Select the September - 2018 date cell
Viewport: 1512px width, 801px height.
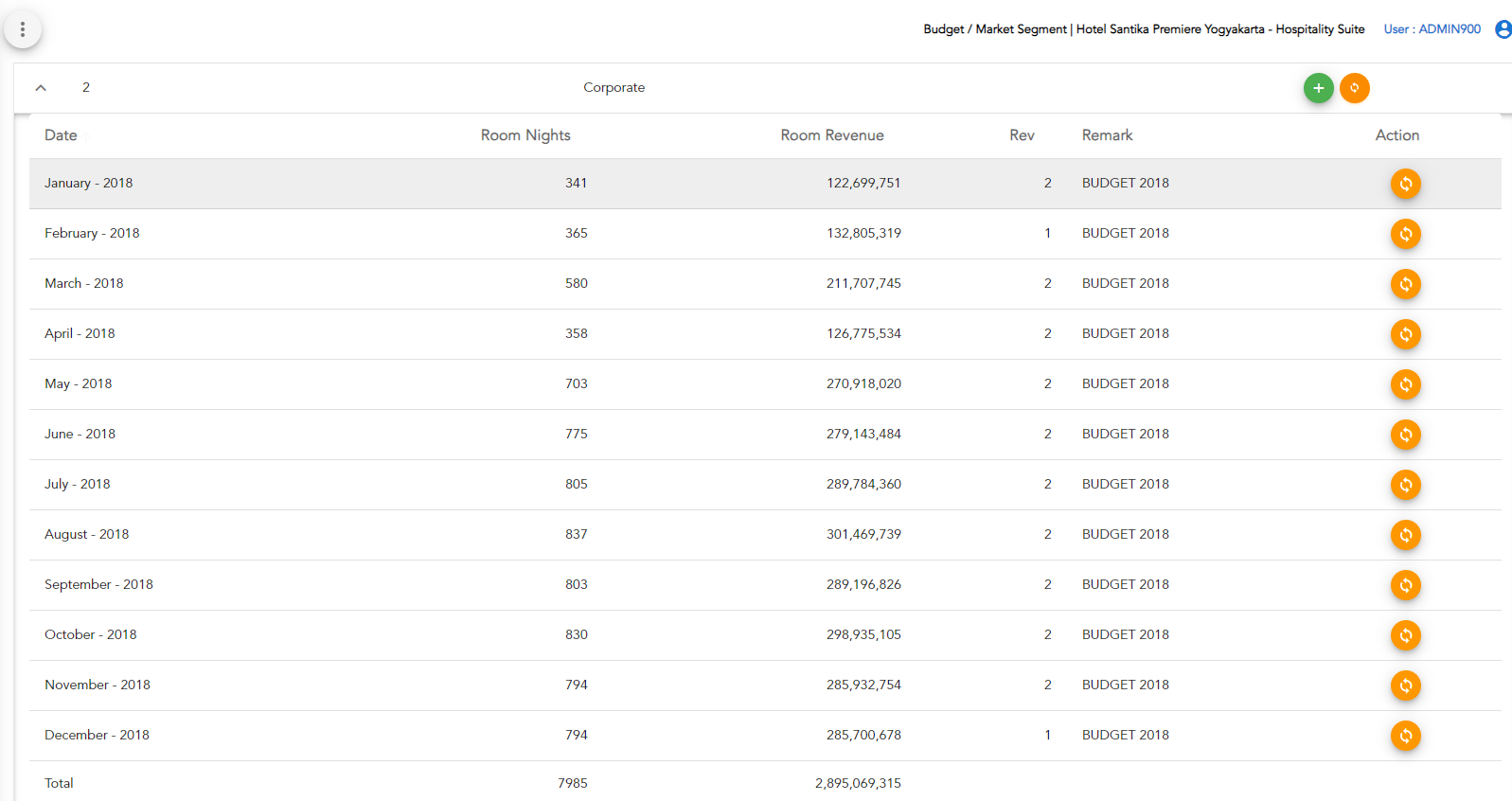point(98,584)
